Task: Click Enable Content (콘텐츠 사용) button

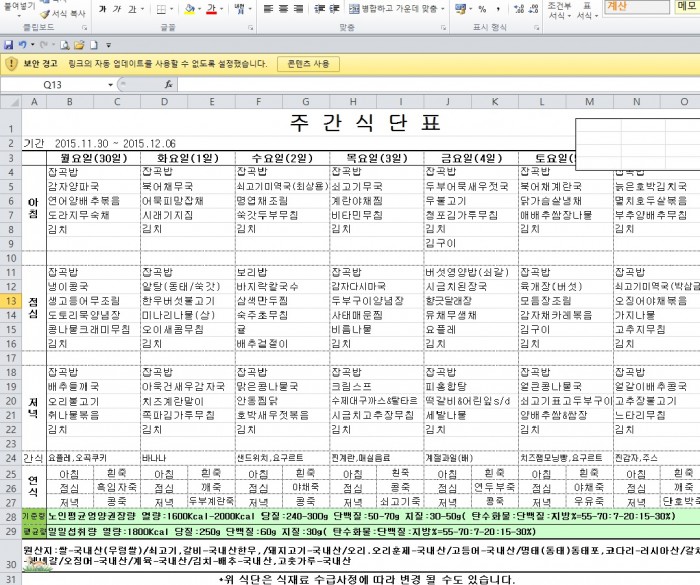Action: pyautogui.click(x=308, y=64)
